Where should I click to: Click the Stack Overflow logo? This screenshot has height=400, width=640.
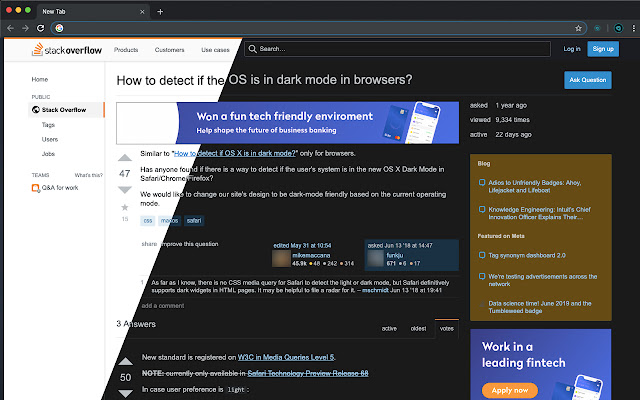point(65,49)
